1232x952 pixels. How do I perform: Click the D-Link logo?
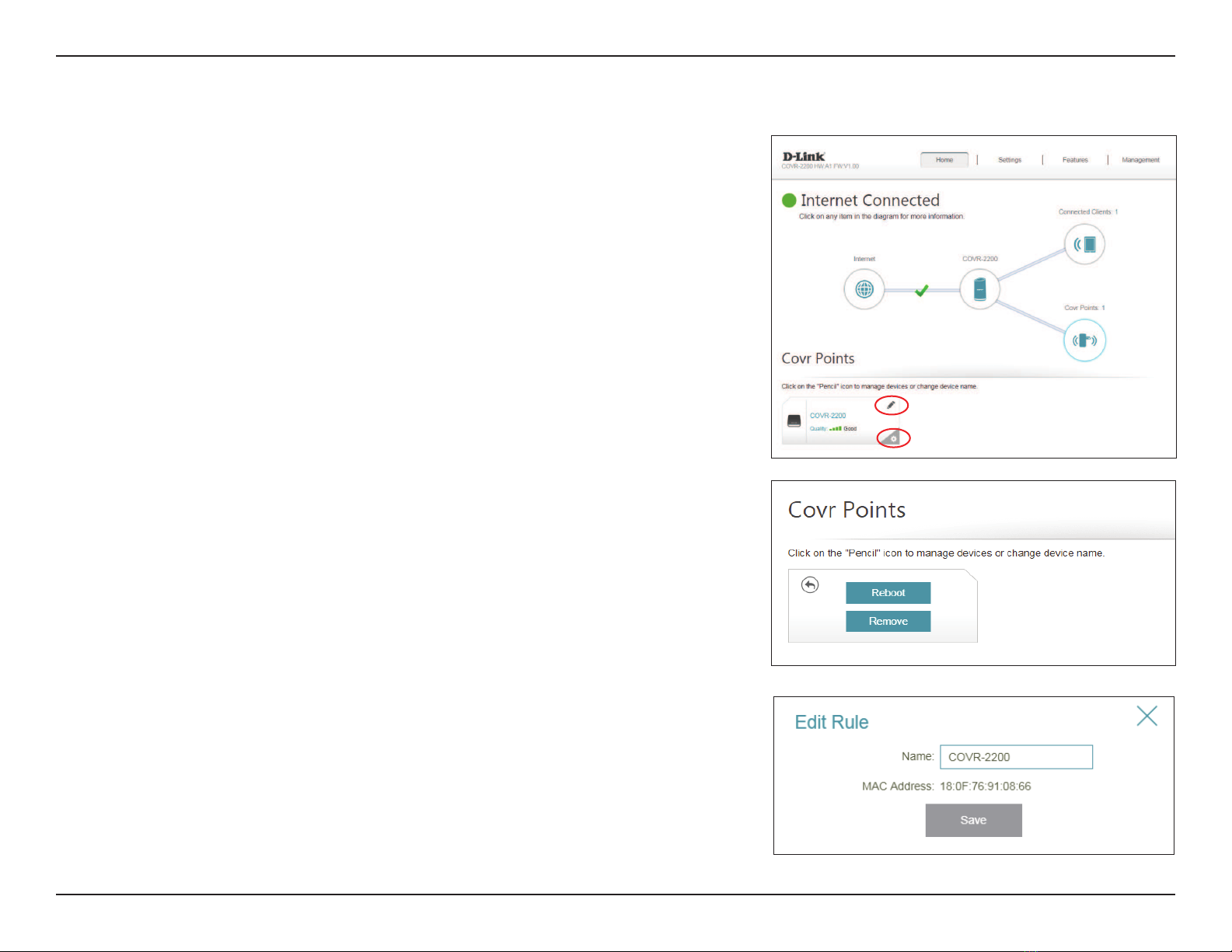pos(804,156)
